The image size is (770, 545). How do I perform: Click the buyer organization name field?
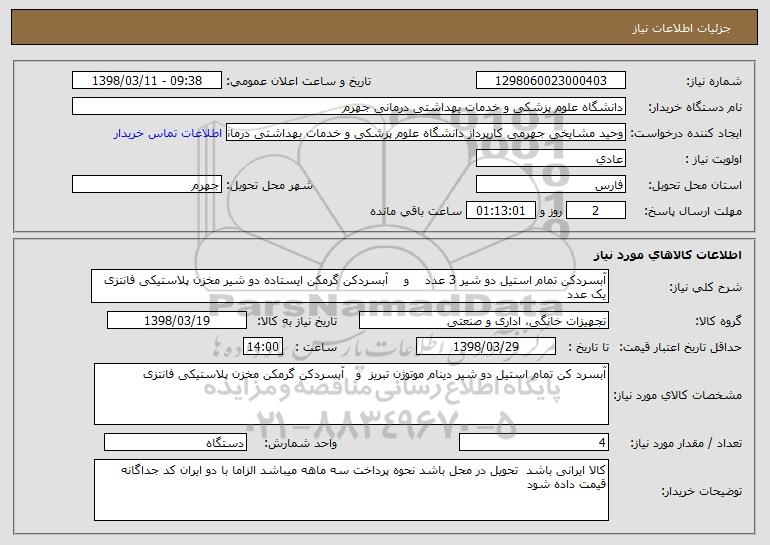[349, 106]
